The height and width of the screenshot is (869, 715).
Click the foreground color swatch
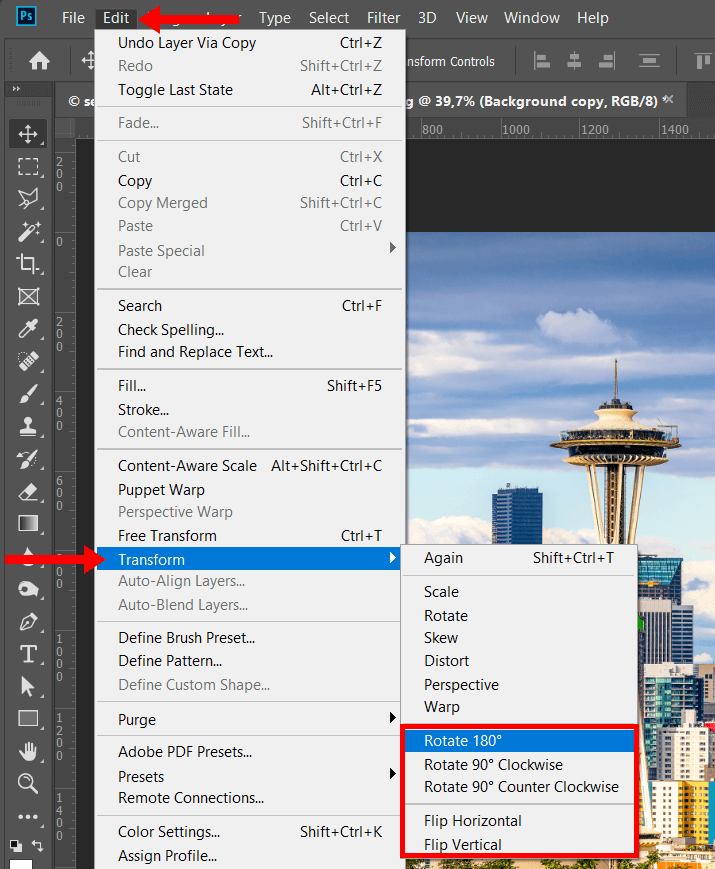pyautogui.click(x=21, y=864)
